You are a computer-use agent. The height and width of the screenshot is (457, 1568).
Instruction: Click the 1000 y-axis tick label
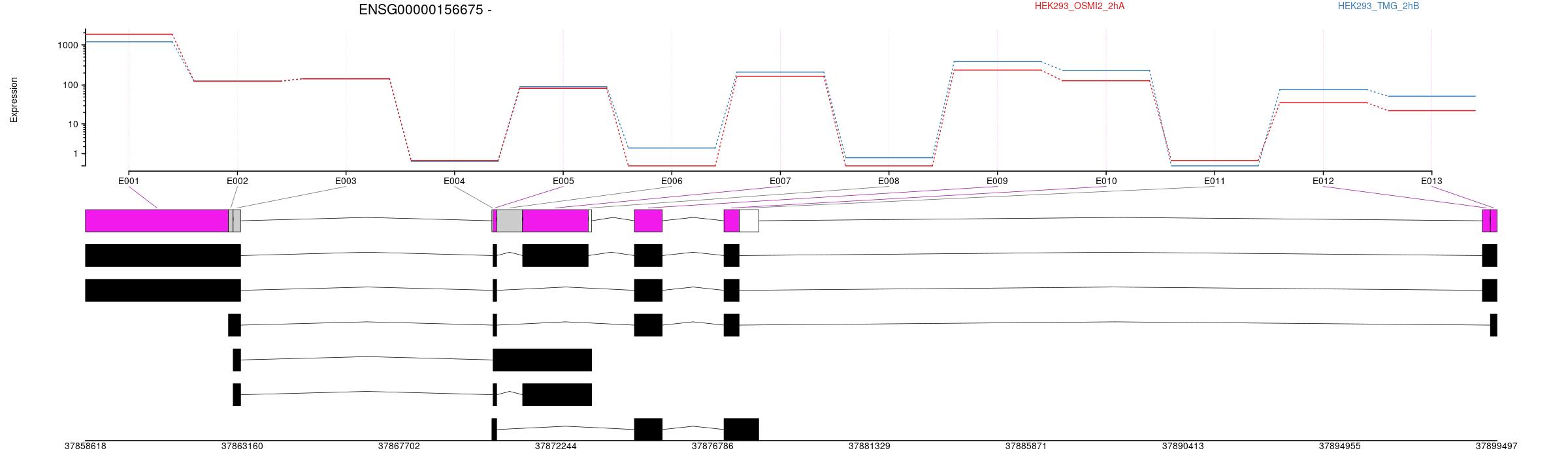point(68,45)
